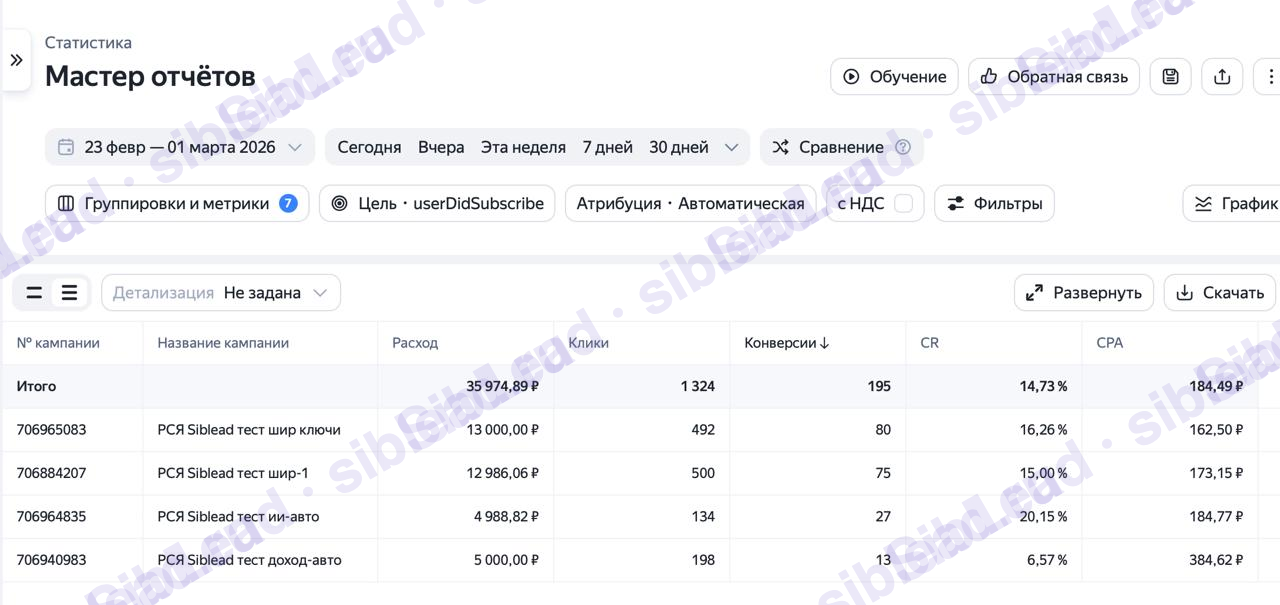Click the Скачать download button
The width and height of the screenshot is (1280, 605).
(x=1220, y=293)
